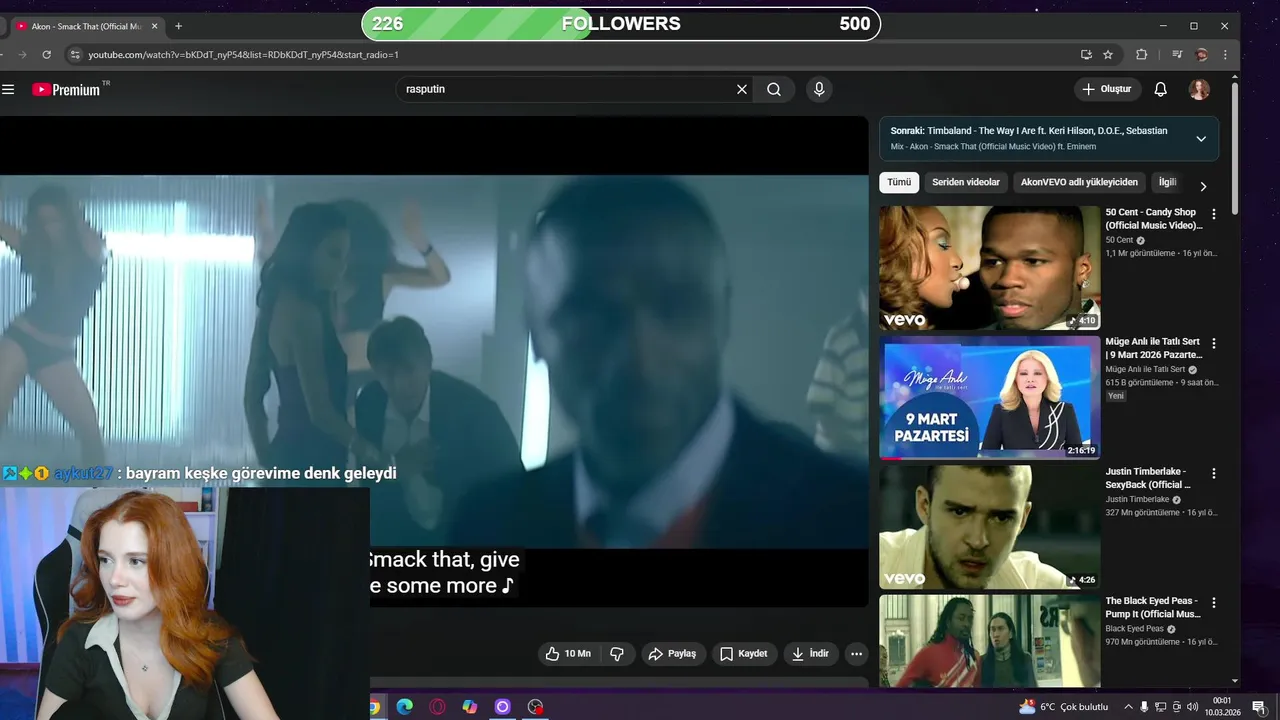1280x720 pixels.
Task: Click the YouTube Premium logo
Action: pyautogui.click(x=66, y=90)
